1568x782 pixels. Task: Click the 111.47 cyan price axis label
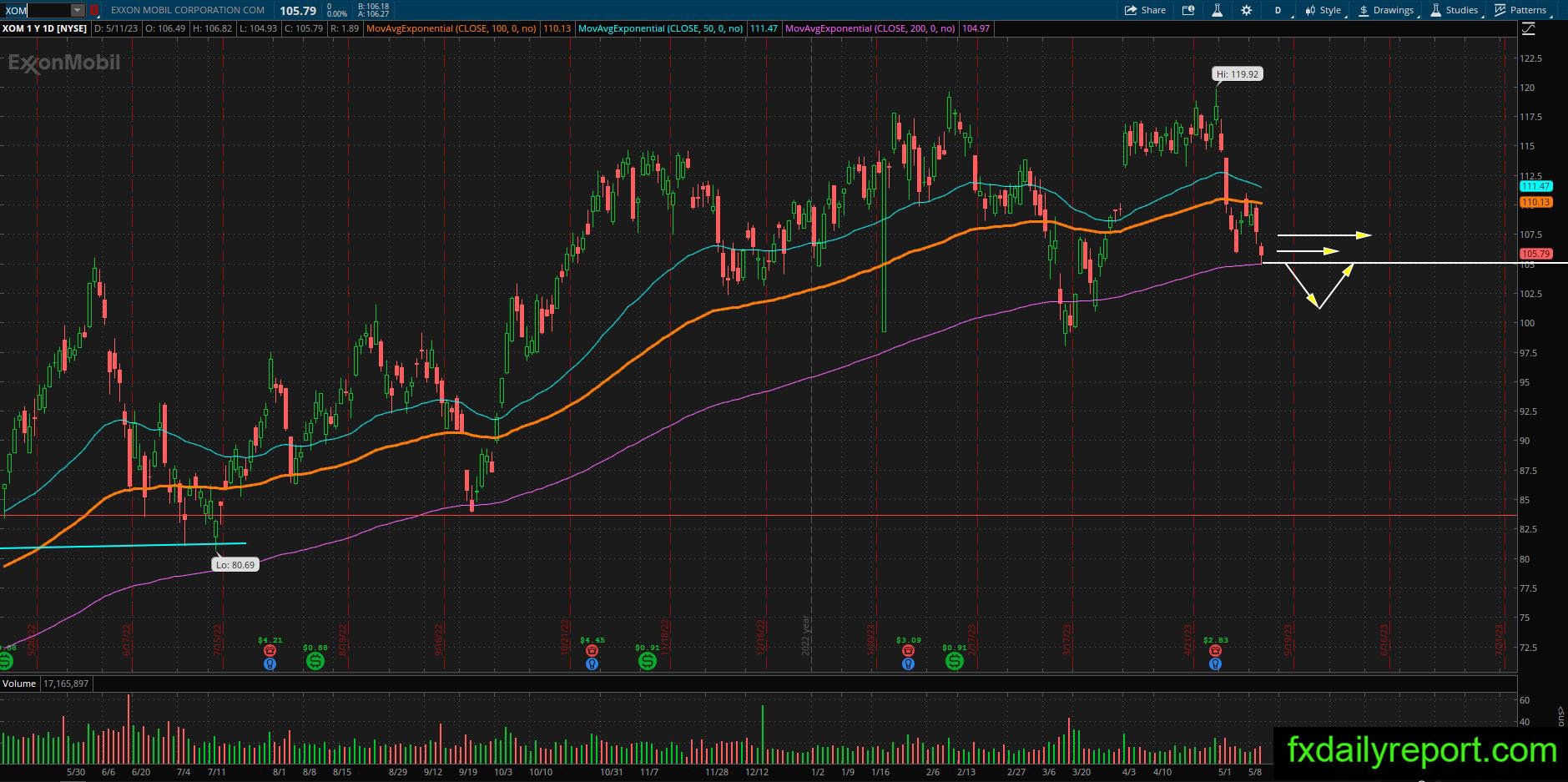click(x=1535, y=186)
